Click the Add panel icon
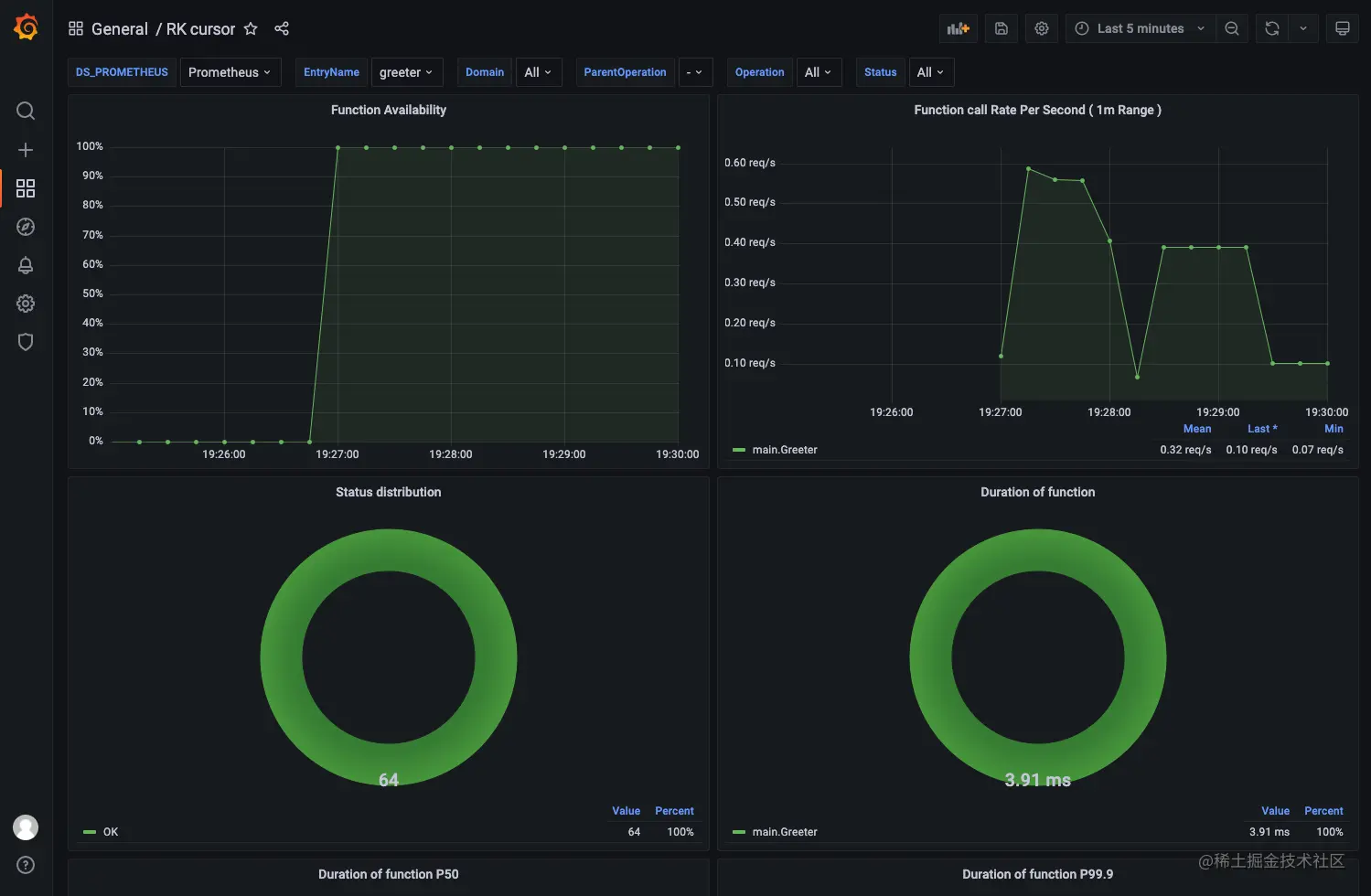This screenshot has height=896, width=1371. pyautogui.click(x=959, y=28)
